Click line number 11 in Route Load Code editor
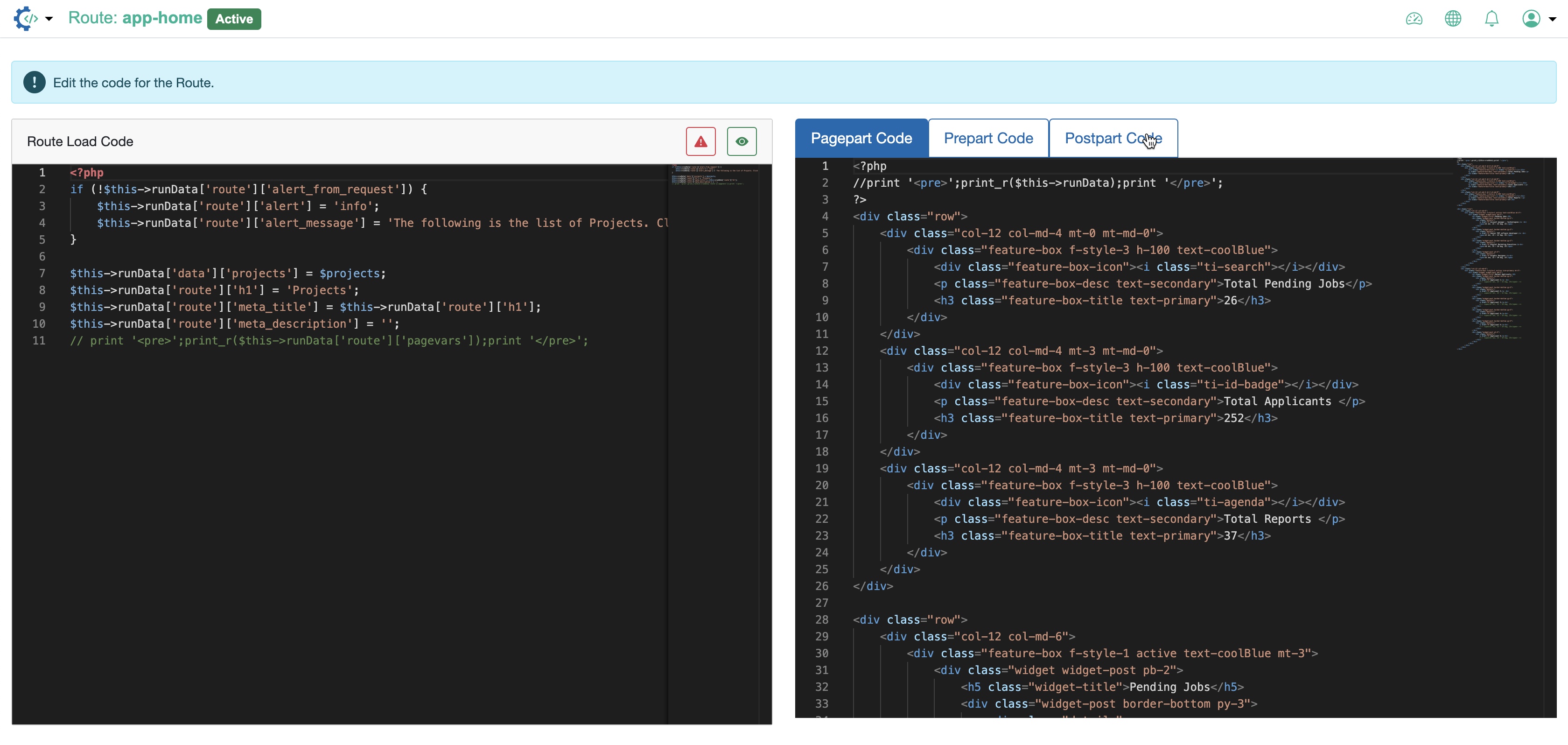Screen dimensions: 1568x745 click(x=39, y=340)
